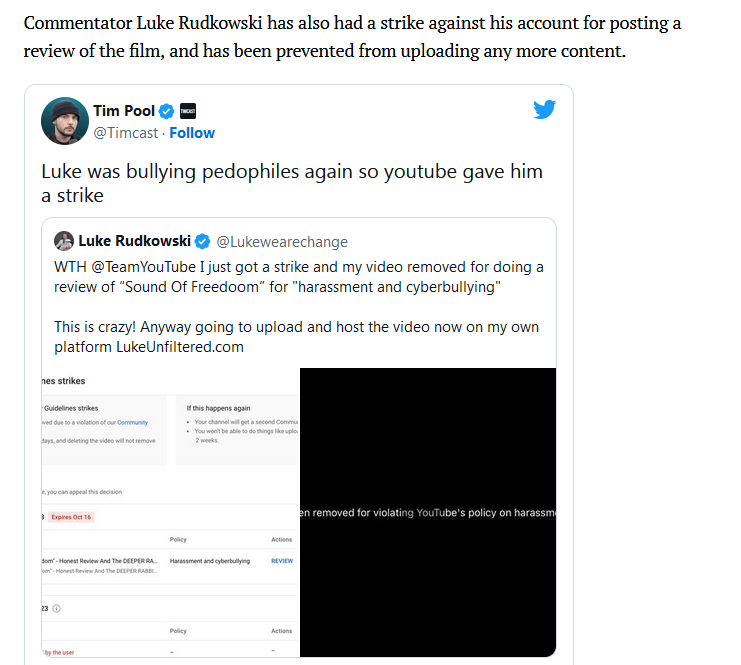The height and width of the screenshot is (665, 741).
Task: Open the YouTube strikes page screenshot
Action: (x=171, y=512)
